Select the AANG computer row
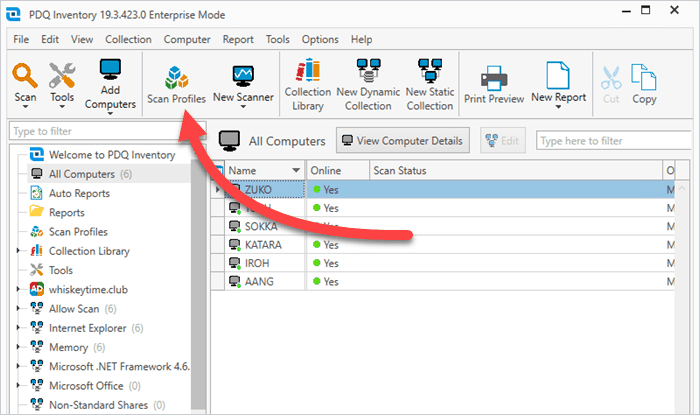This screenshot has height=415, width=700. (442, 281)
